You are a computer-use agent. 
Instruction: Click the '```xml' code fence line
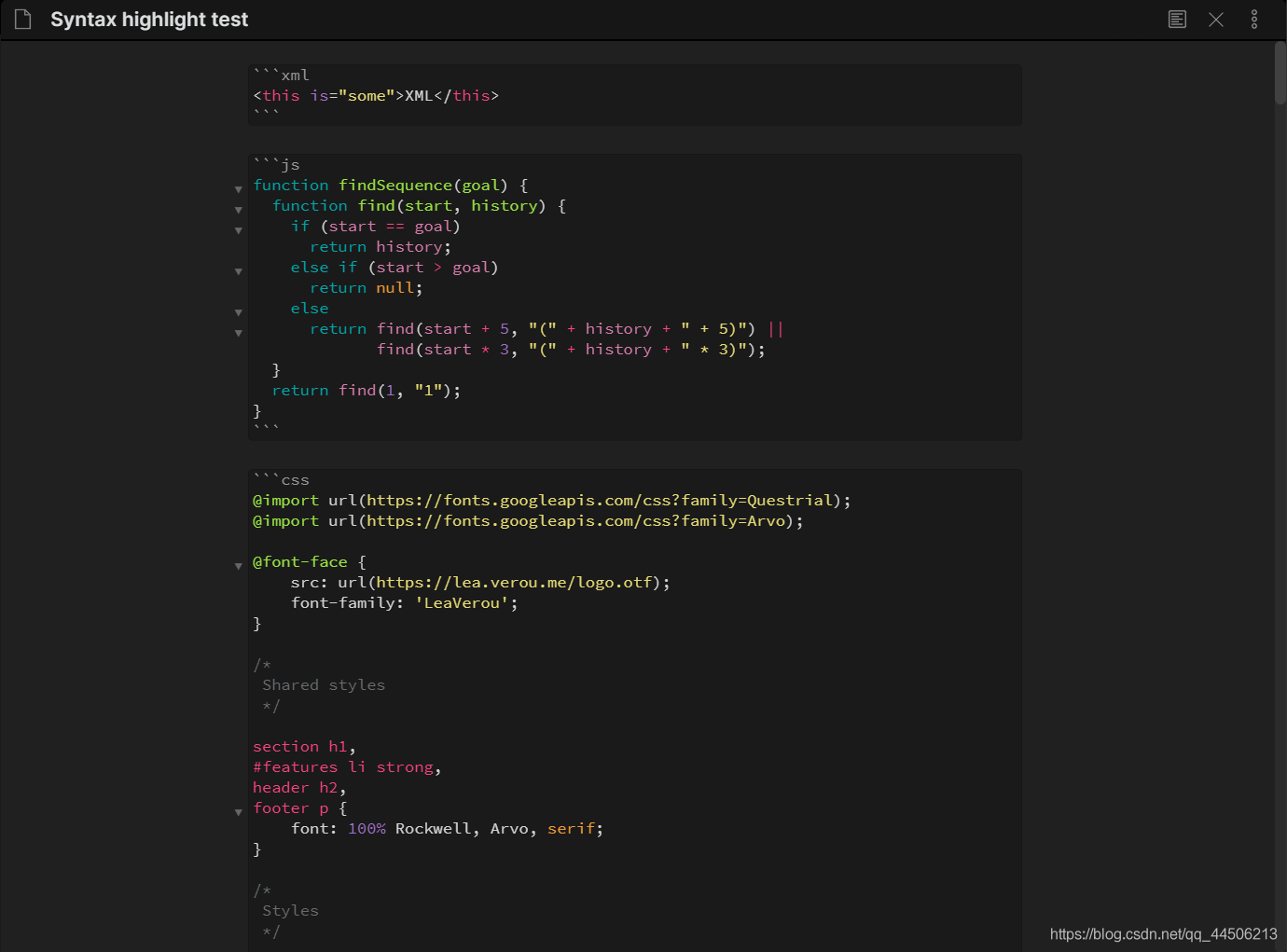282,76
